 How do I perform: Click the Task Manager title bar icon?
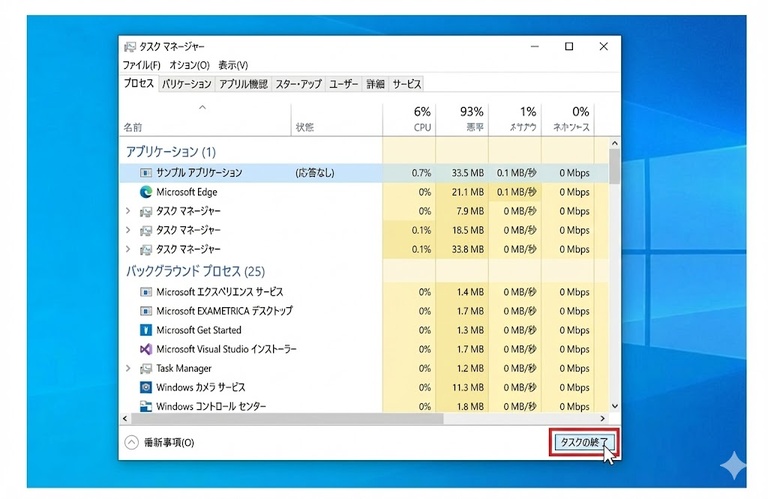pos(130,47)
